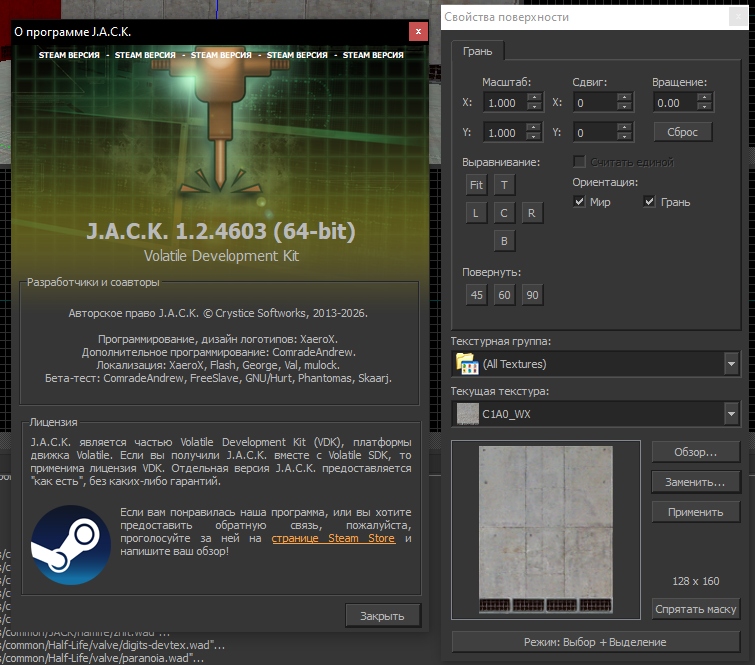Expand the Текущая текстура dropdown arrow
Viewport: 755px width, 665px height.
pyautogui.click(x=731, y=414)
